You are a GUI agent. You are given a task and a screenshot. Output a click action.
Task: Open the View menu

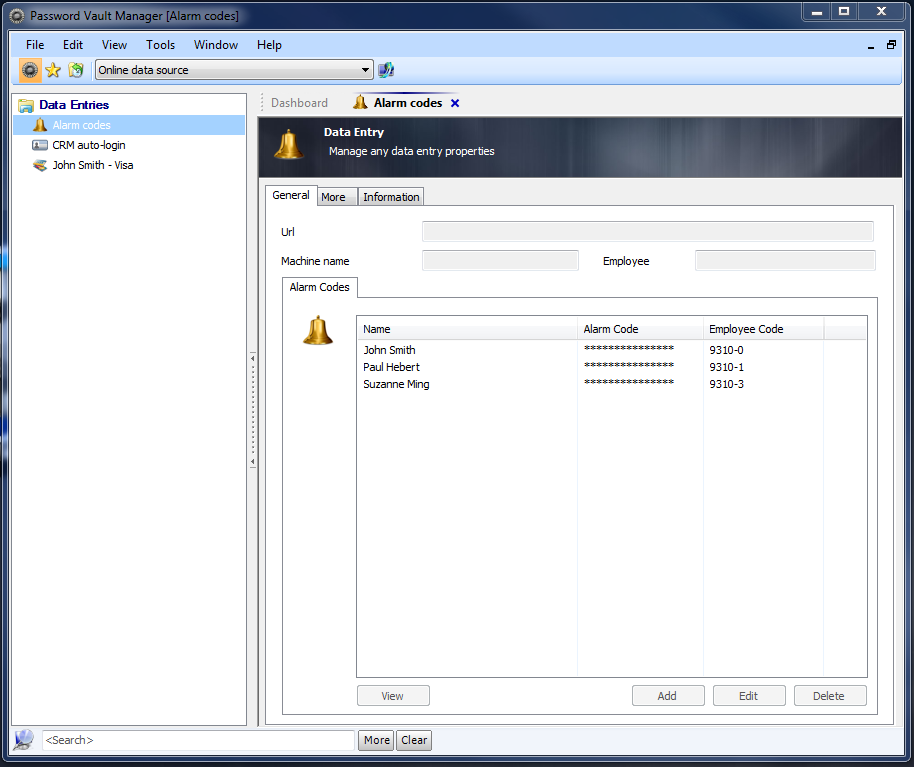click(x=114, y=45)
